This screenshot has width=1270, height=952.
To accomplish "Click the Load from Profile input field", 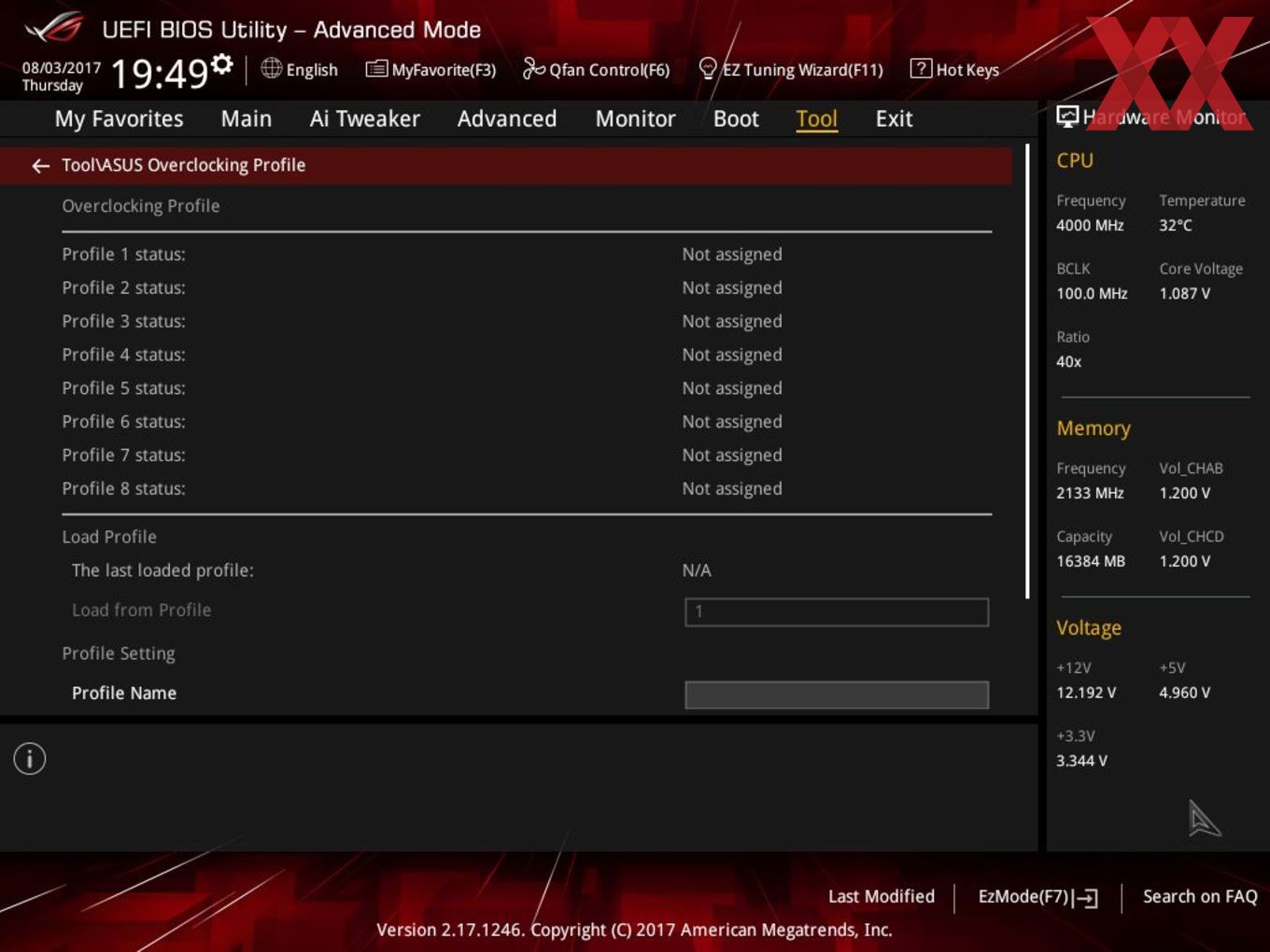I will (x=837, y=612).
